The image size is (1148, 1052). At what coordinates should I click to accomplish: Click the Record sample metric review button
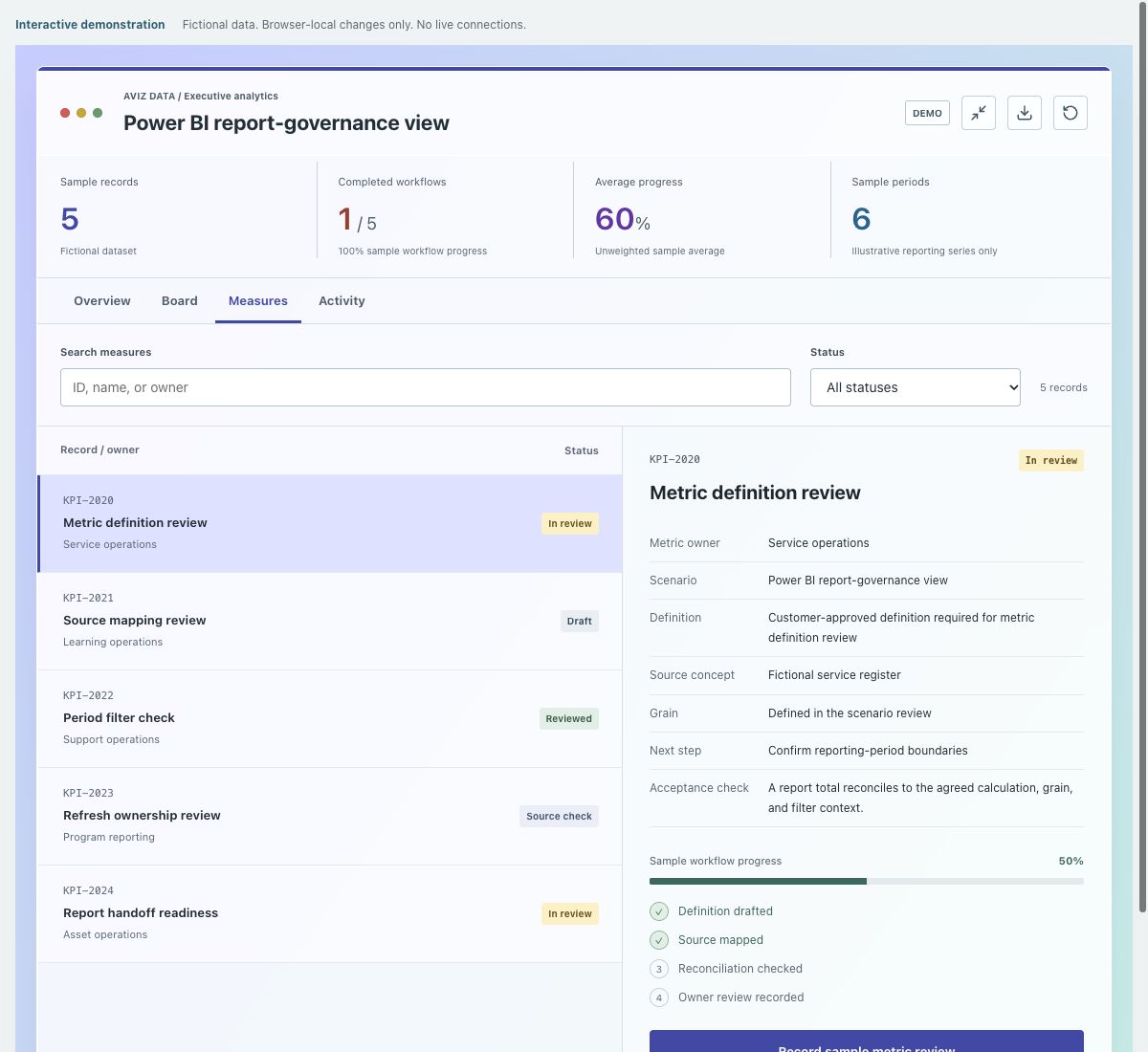point(867,1041)
